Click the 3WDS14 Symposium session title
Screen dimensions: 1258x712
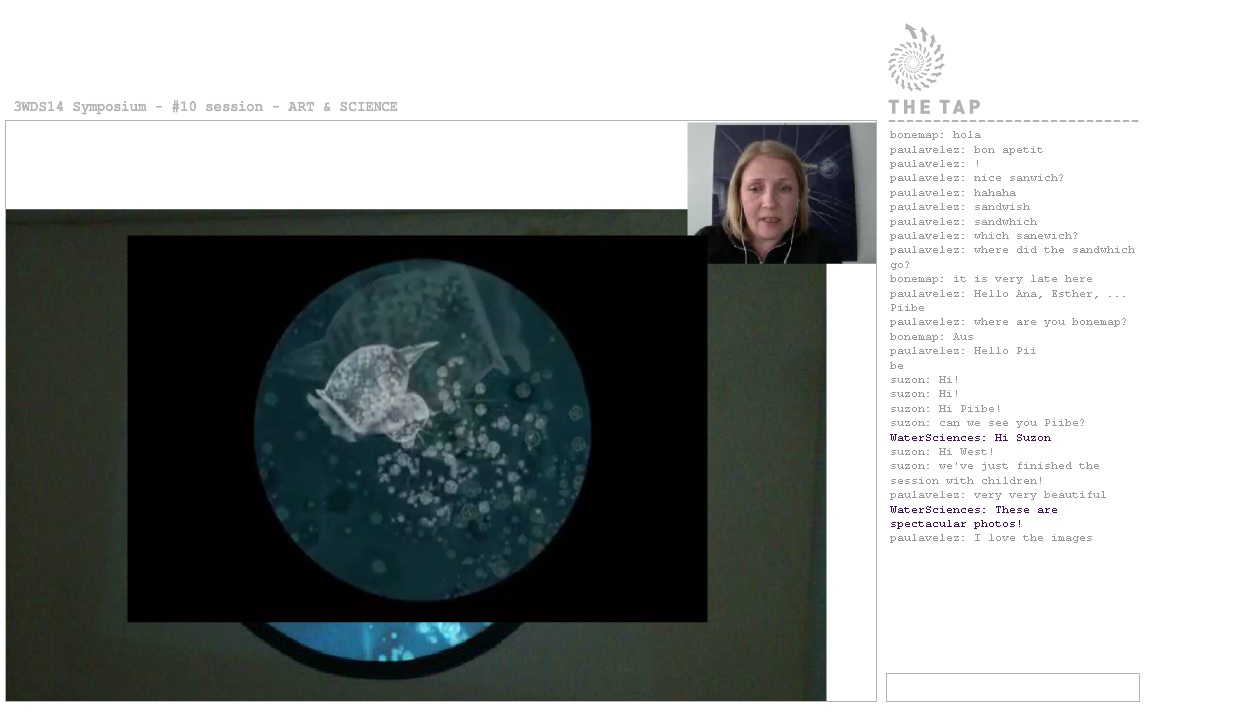206,107
